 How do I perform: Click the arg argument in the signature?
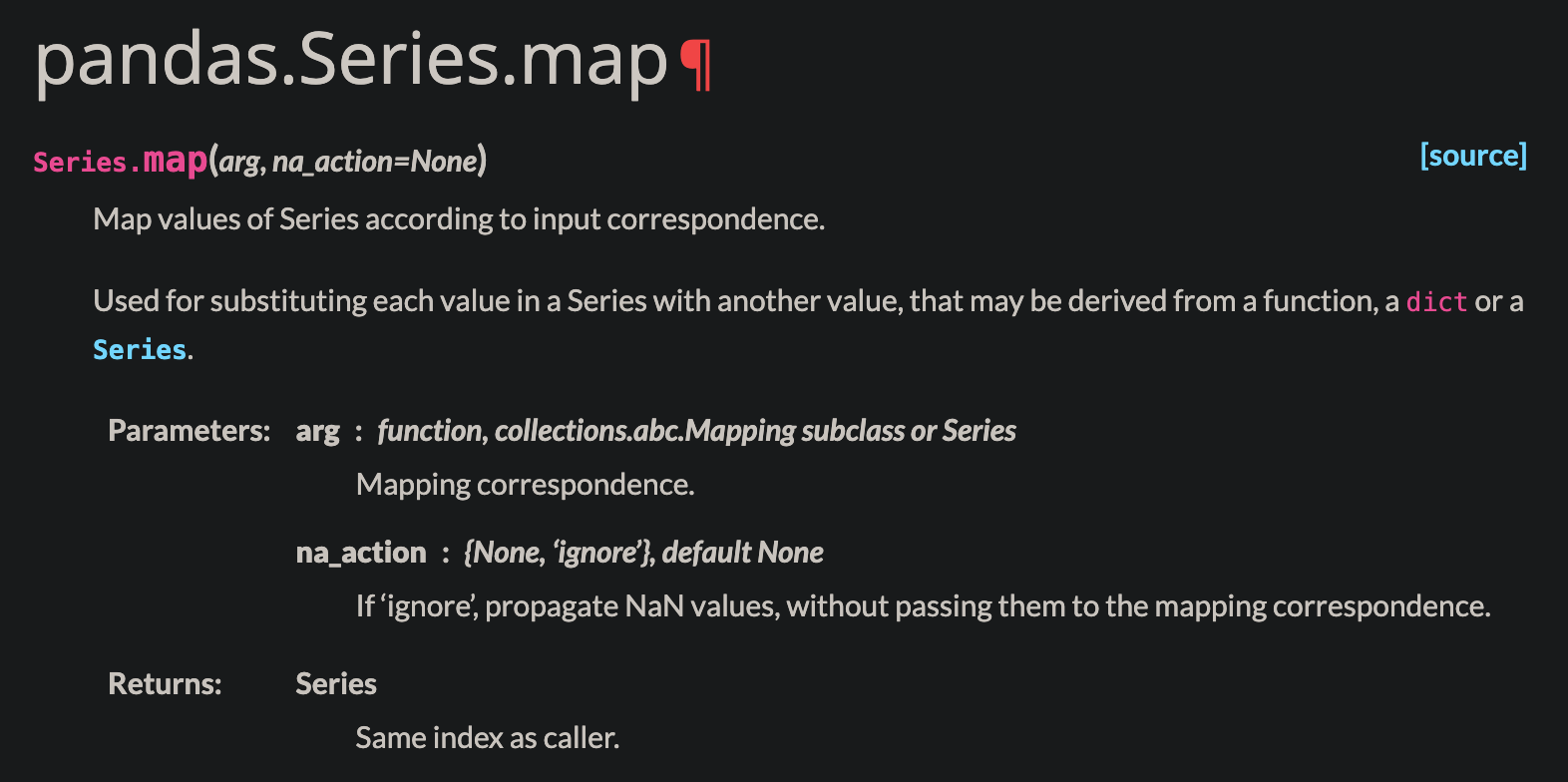pyautogui.click(x=241, y=162)
